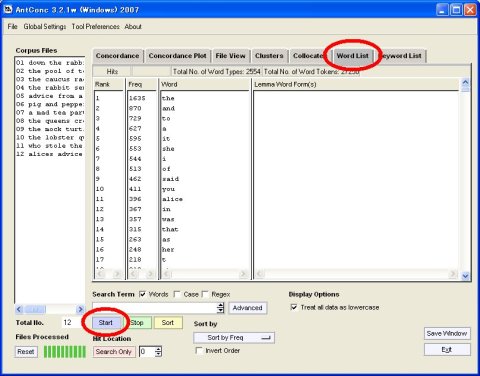This screenshot has width=480, height=376.
Task: Click the yellow Sort button
Action: pyautogui.click(x=168, y=323)
